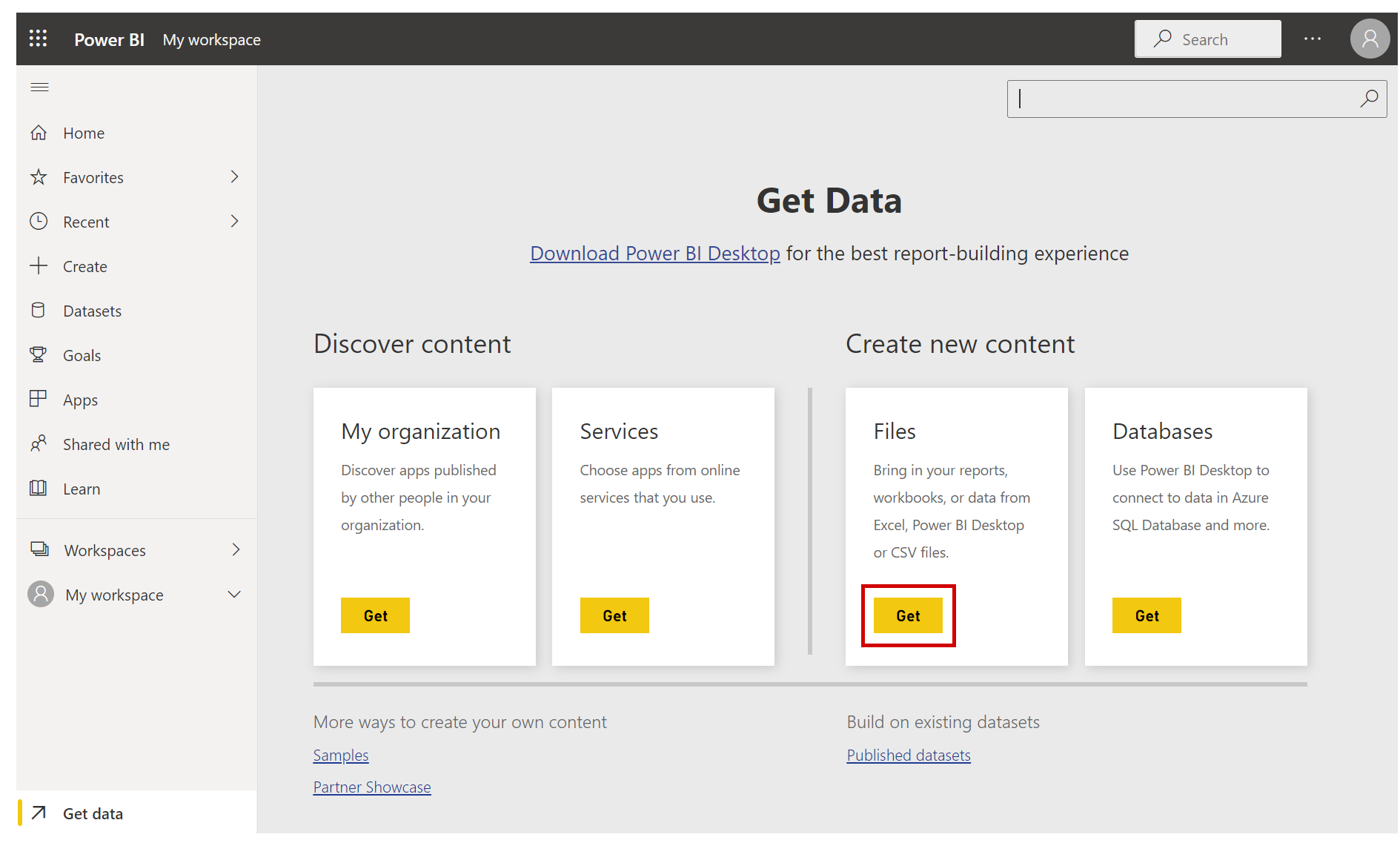Collapse the navigation pane with hamburger icon
1400x843 pixels.
click(39, 87)
